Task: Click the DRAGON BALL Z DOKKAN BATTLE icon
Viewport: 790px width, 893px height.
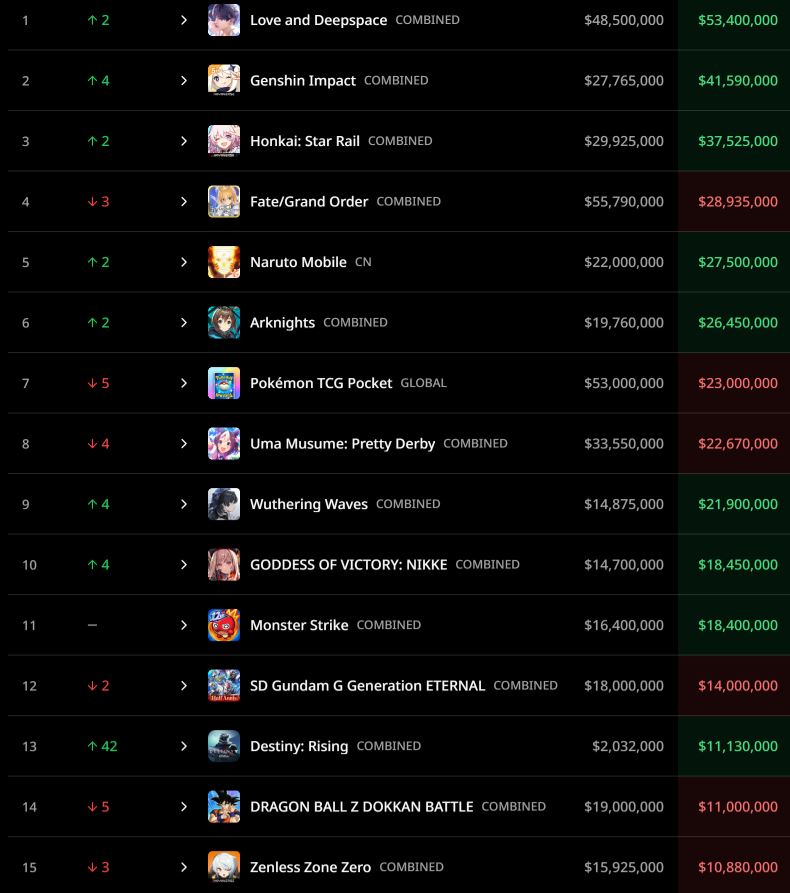Action: tap(224, 806)
